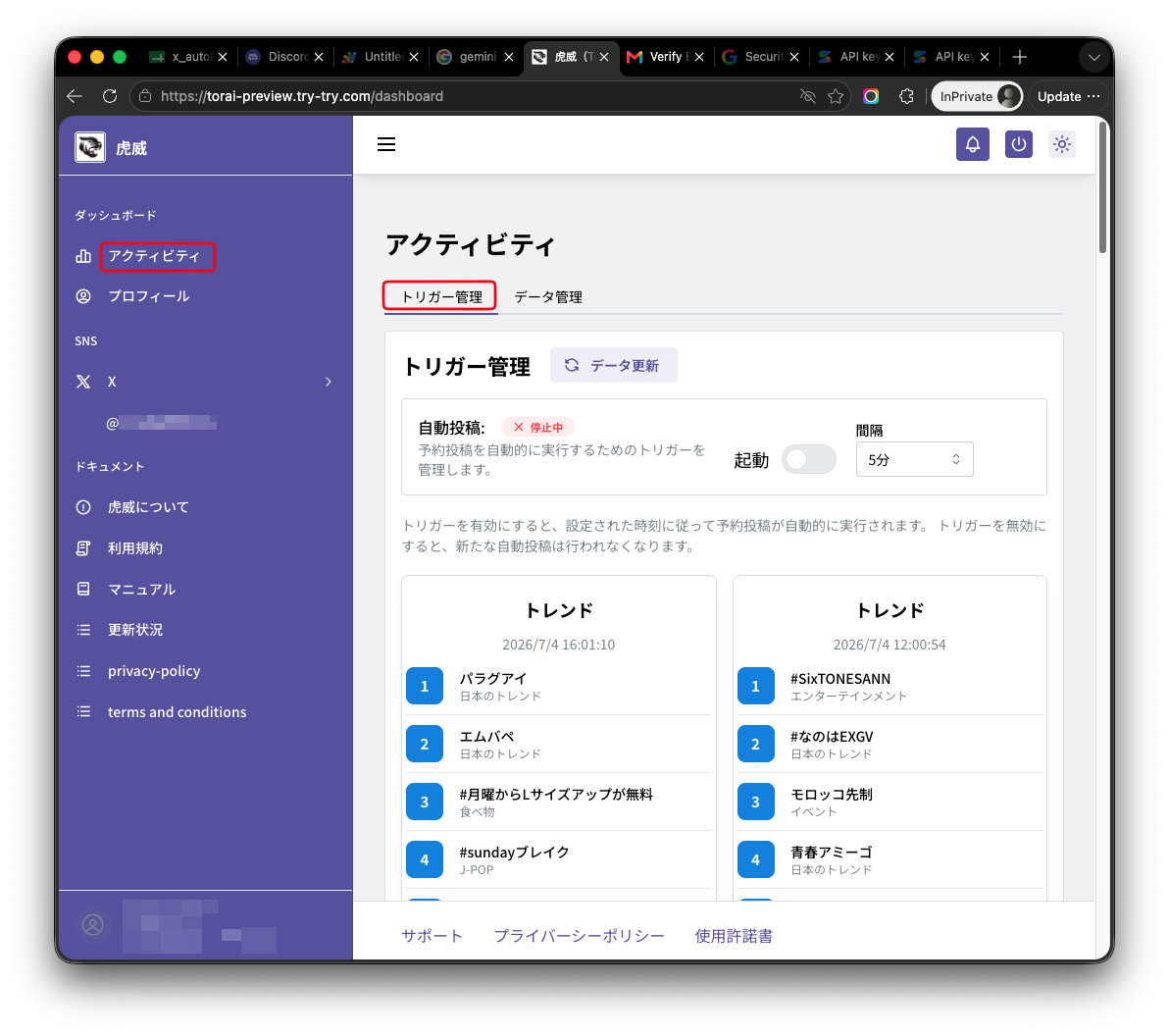The width and height of the screenshot is (1169, 1036).
Task: Open browser extensions puzzle icon
Action: click(906, 96)
